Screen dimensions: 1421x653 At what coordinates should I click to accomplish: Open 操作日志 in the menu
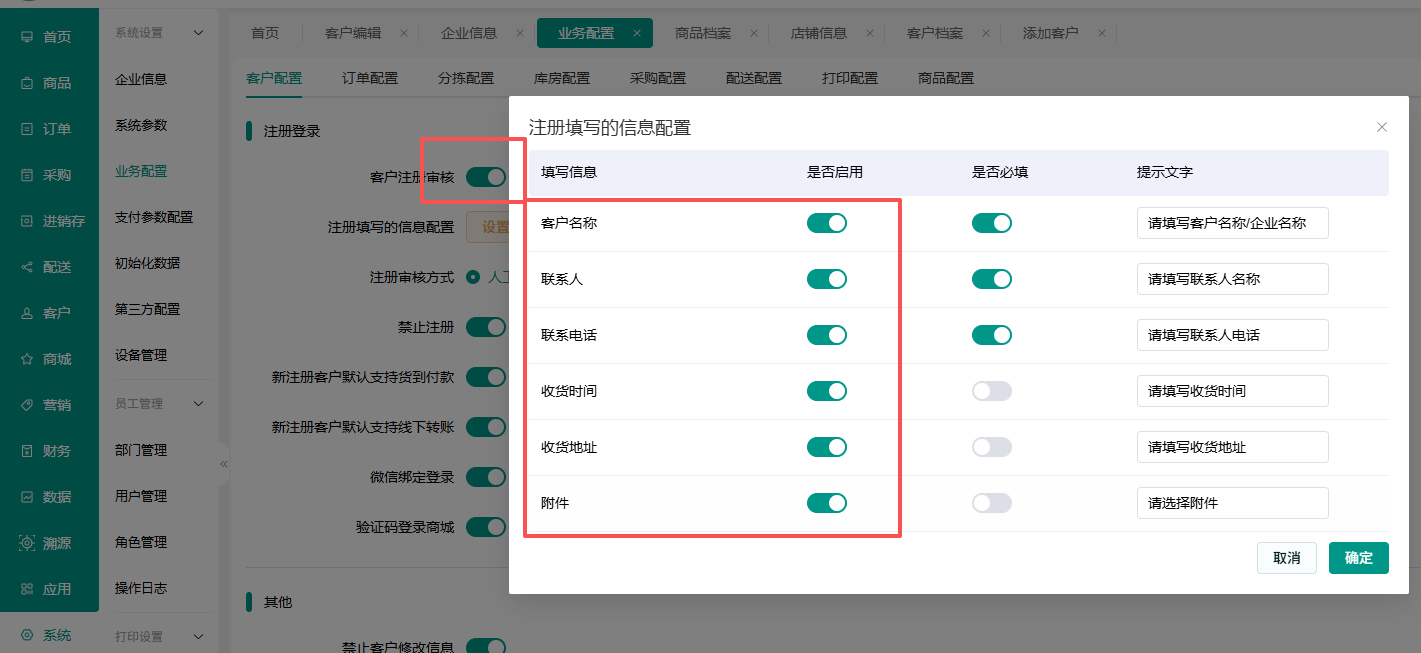141,588
